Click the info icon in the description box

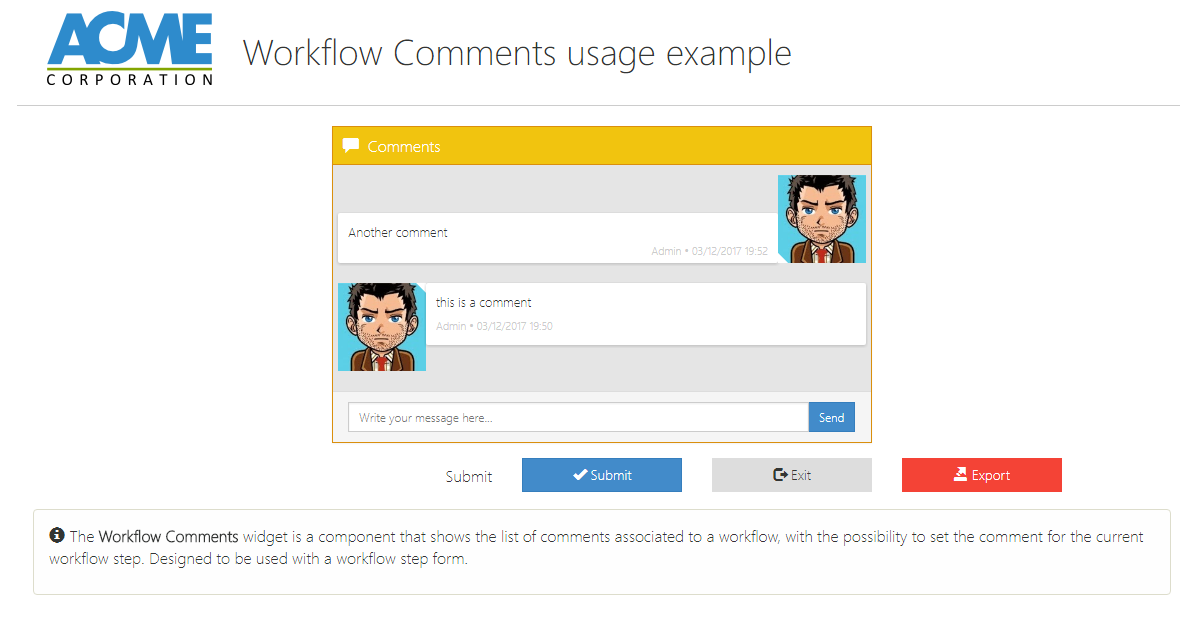57,536
